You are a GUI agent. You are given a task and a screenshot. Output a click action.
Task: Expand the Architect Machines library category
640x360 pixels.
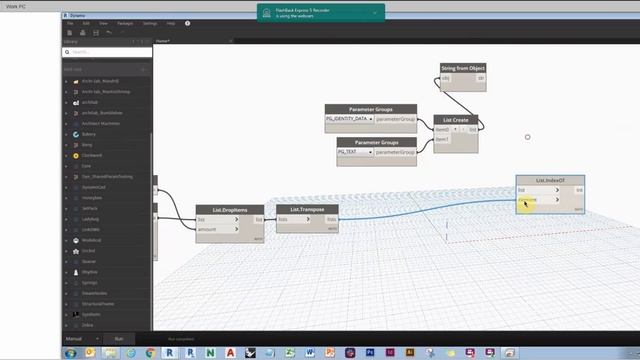67,124
